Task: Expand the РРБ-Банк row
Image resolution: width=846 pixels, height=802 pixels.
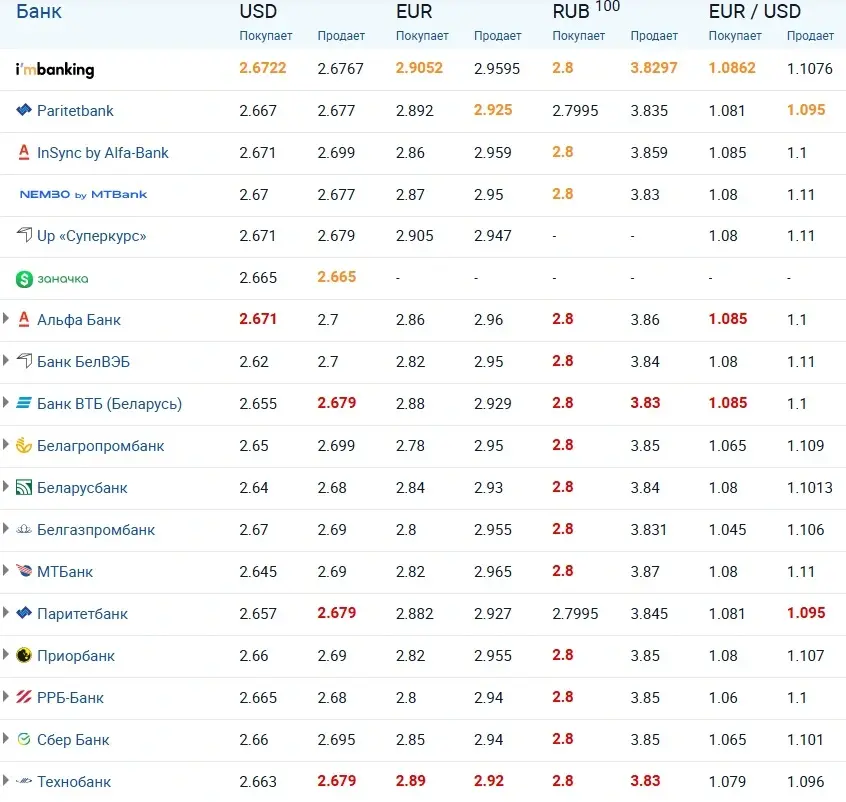Action: click(x=5, y=696)
